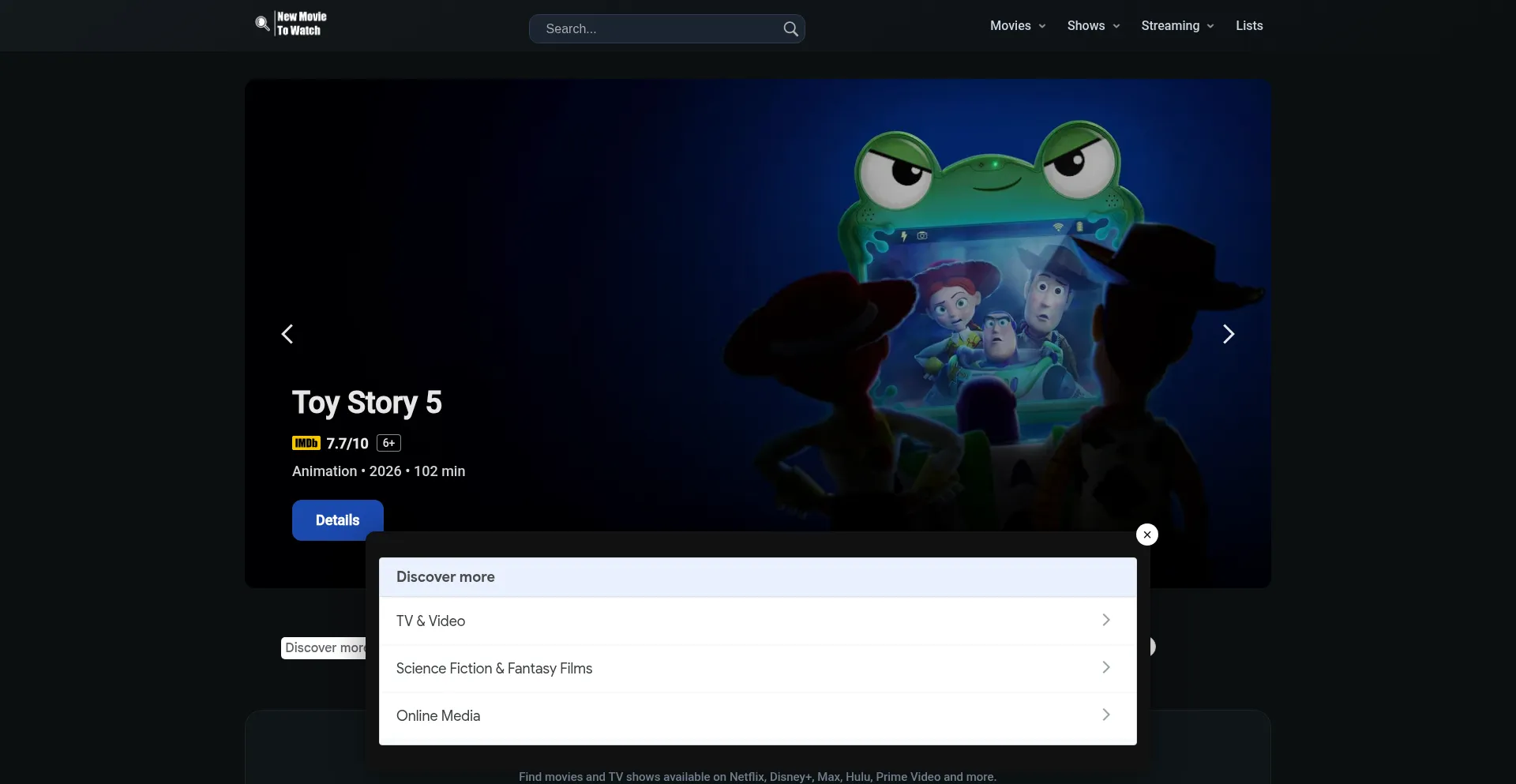The width and height of the screenshot is (1516, 784).
Task: Open the Movies dropdown menu
Action: [1018, 26]
